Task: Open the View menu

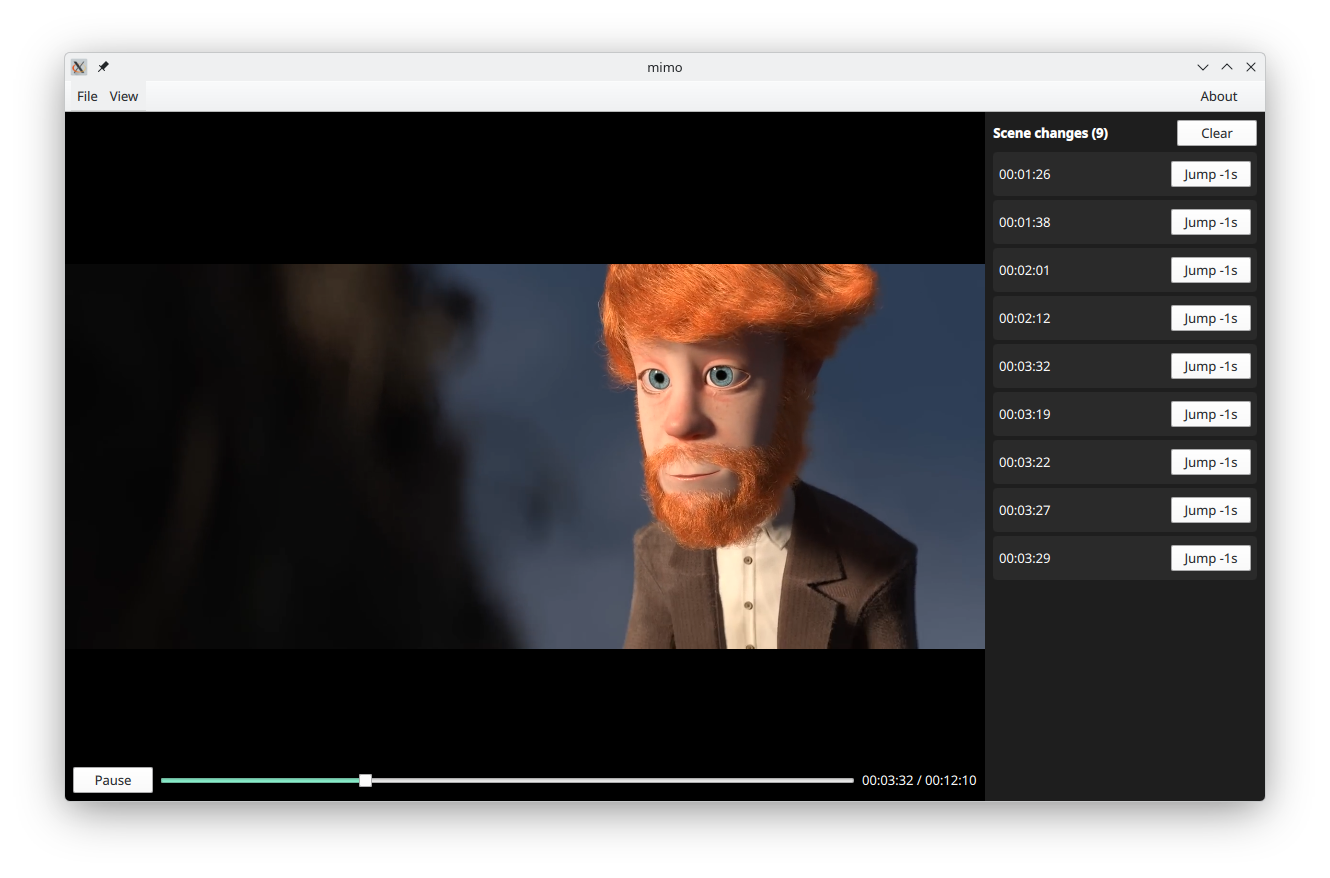Action: pyautogui.click(x=124, y=96)
